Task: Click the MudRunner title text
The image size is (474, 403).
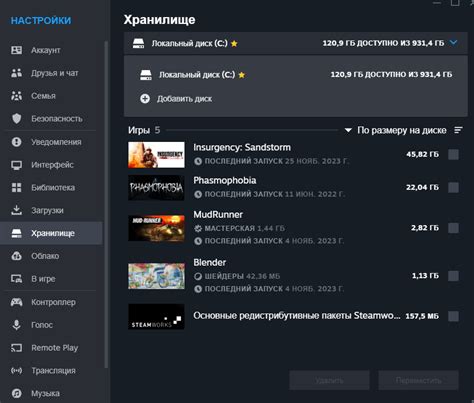Action: 218,214
